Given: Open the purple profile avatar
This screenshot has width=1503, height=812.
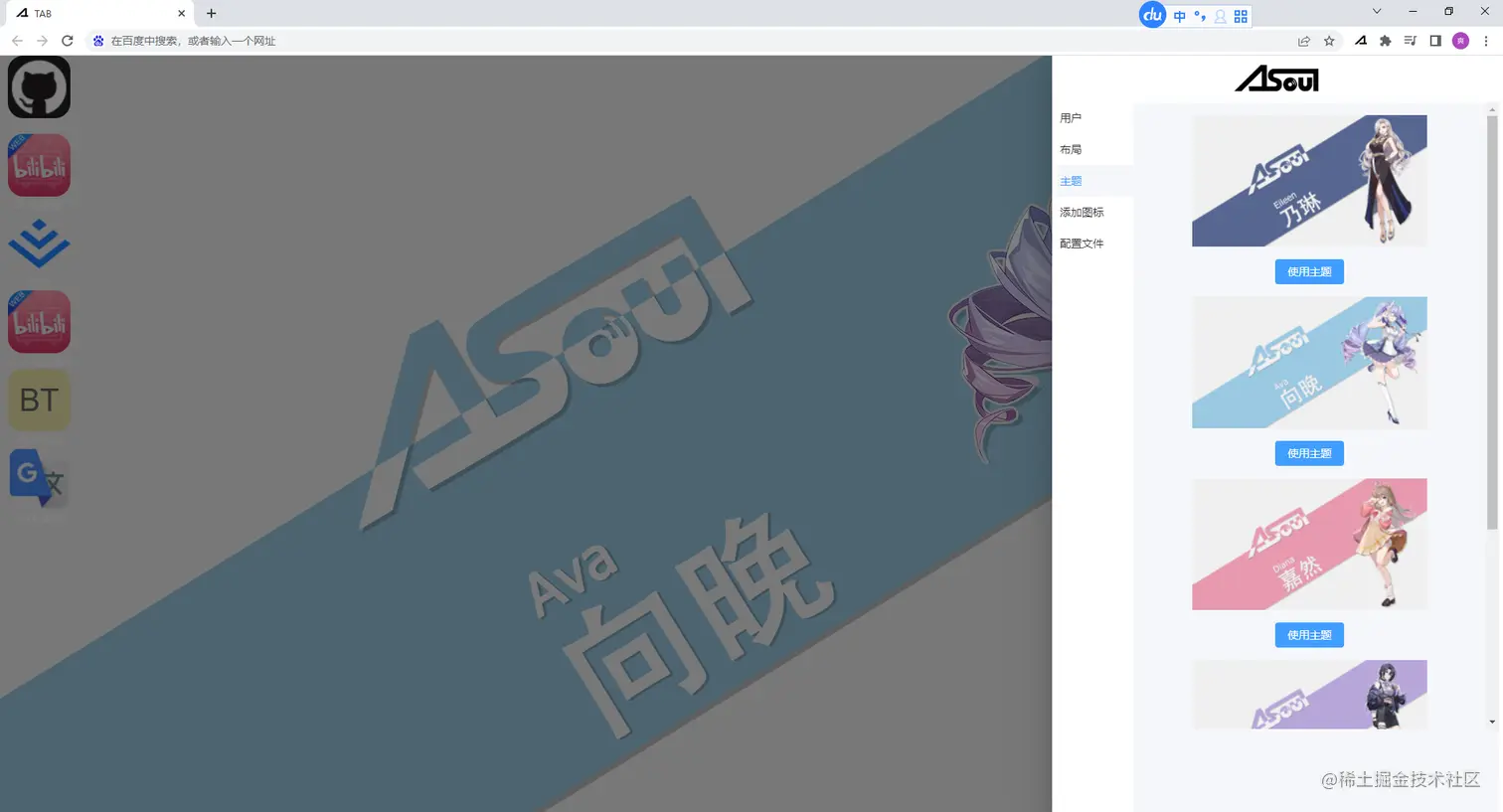Looking at the screenshot, I should 1460,41.
